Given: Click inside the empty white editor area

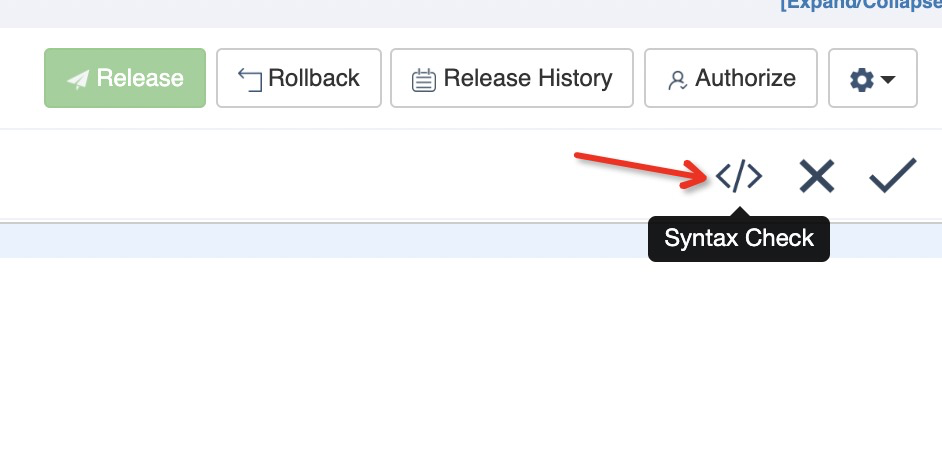Looking at the screenshot, I should 471,364.
